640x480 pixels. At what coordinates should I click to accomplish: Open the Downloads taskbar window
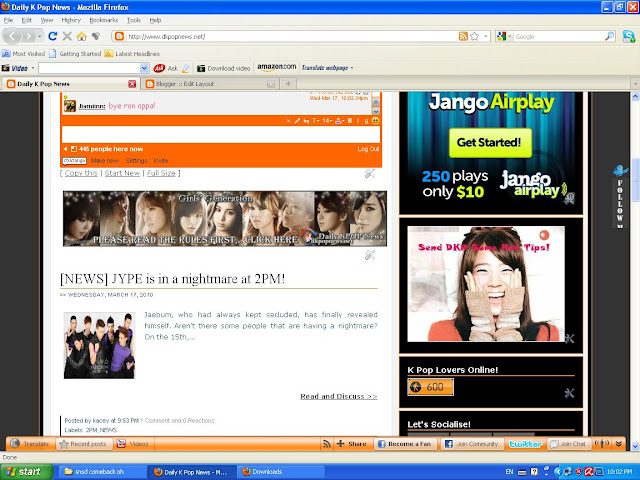point(281,472)
